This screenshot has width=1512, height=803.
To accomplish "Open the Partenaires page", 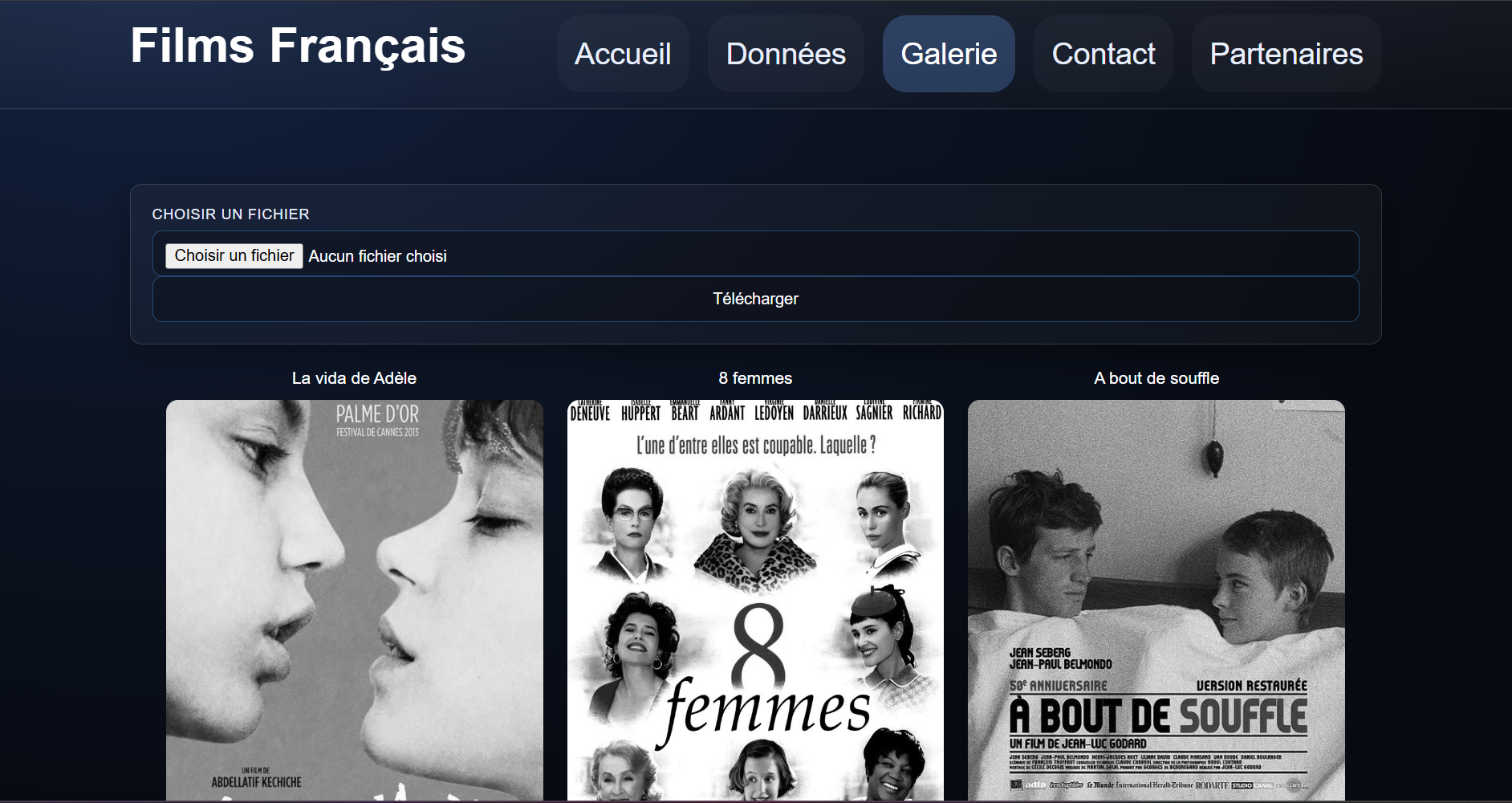I will (x=1285, y=54).
